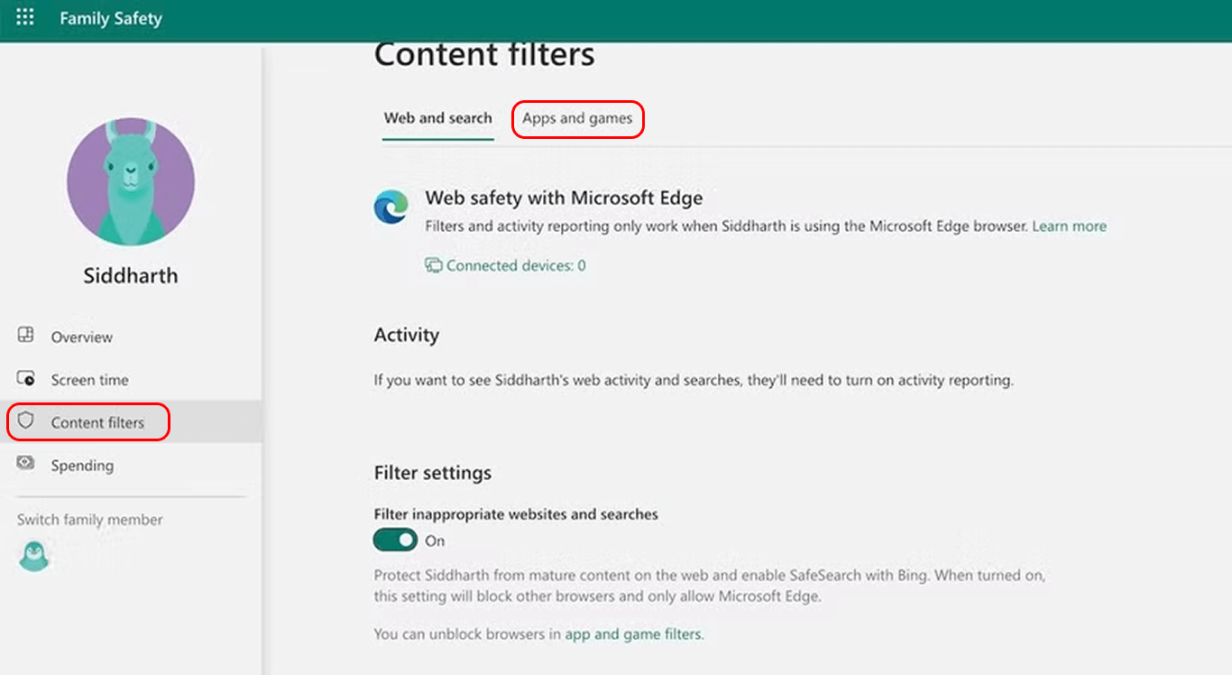Select the penguin avatar under Switch family member
This screenshot has width=1232, height=675.
[34, 555]
